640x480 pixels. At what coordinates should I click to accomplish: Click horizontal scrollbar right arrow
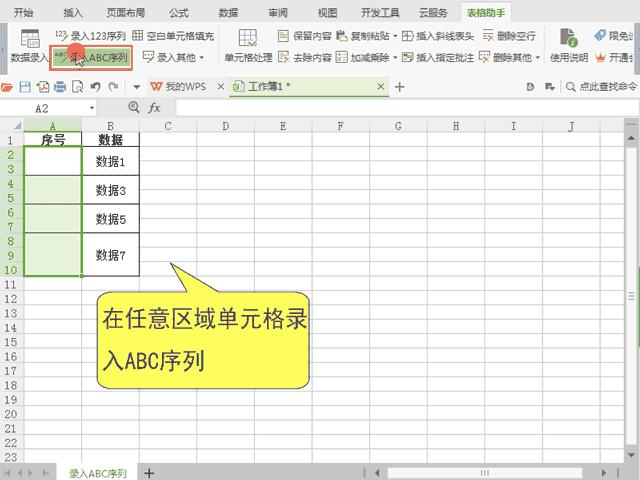[x=603, y=473]
